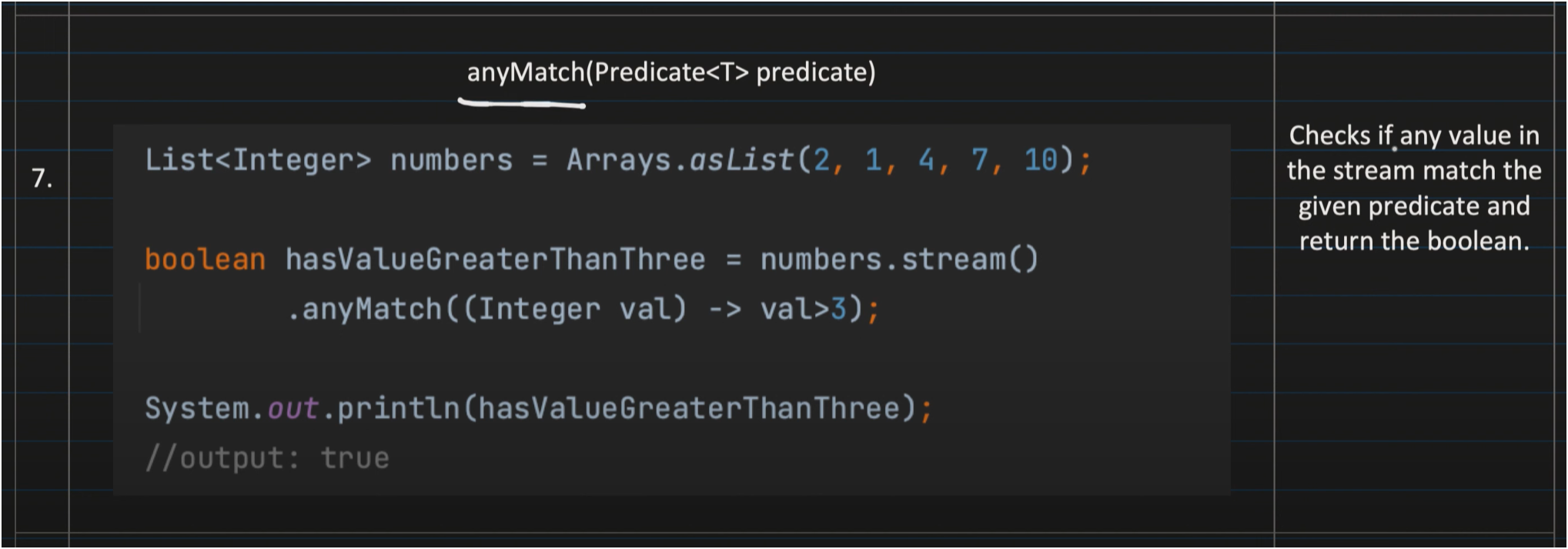The height and width of the screenshot is (549, 1568).
Task: Click the anyMatch(Predicate<T> predicate) heading
Action: pos(670,72)
